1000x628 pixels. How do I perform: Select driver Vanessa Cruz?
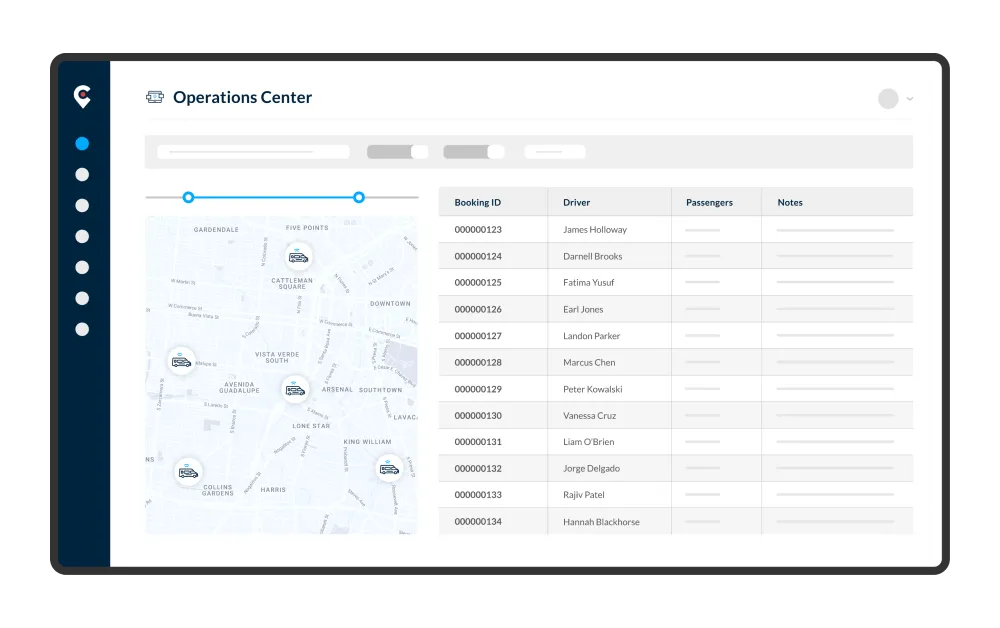tap(589, 416)
